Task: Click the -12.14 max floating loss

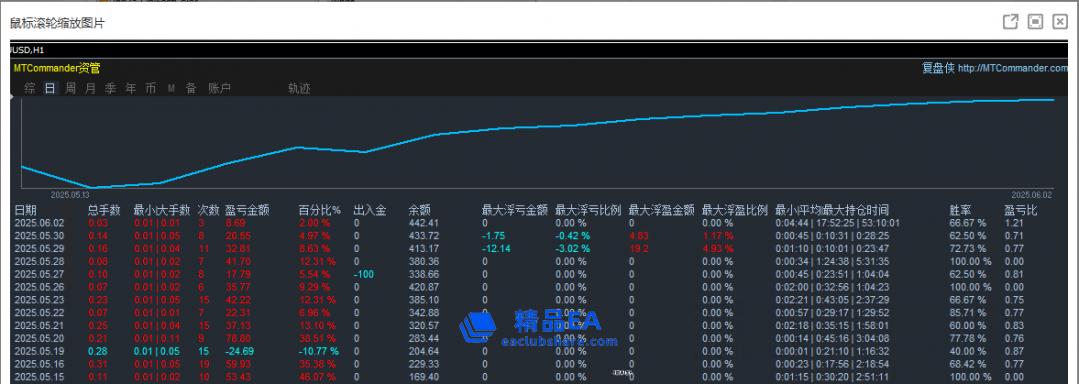Action: [495, 248]
